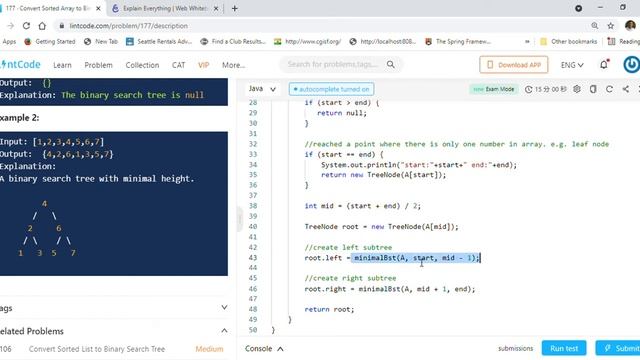
Task: Click the Run test button
Action: 564,348
